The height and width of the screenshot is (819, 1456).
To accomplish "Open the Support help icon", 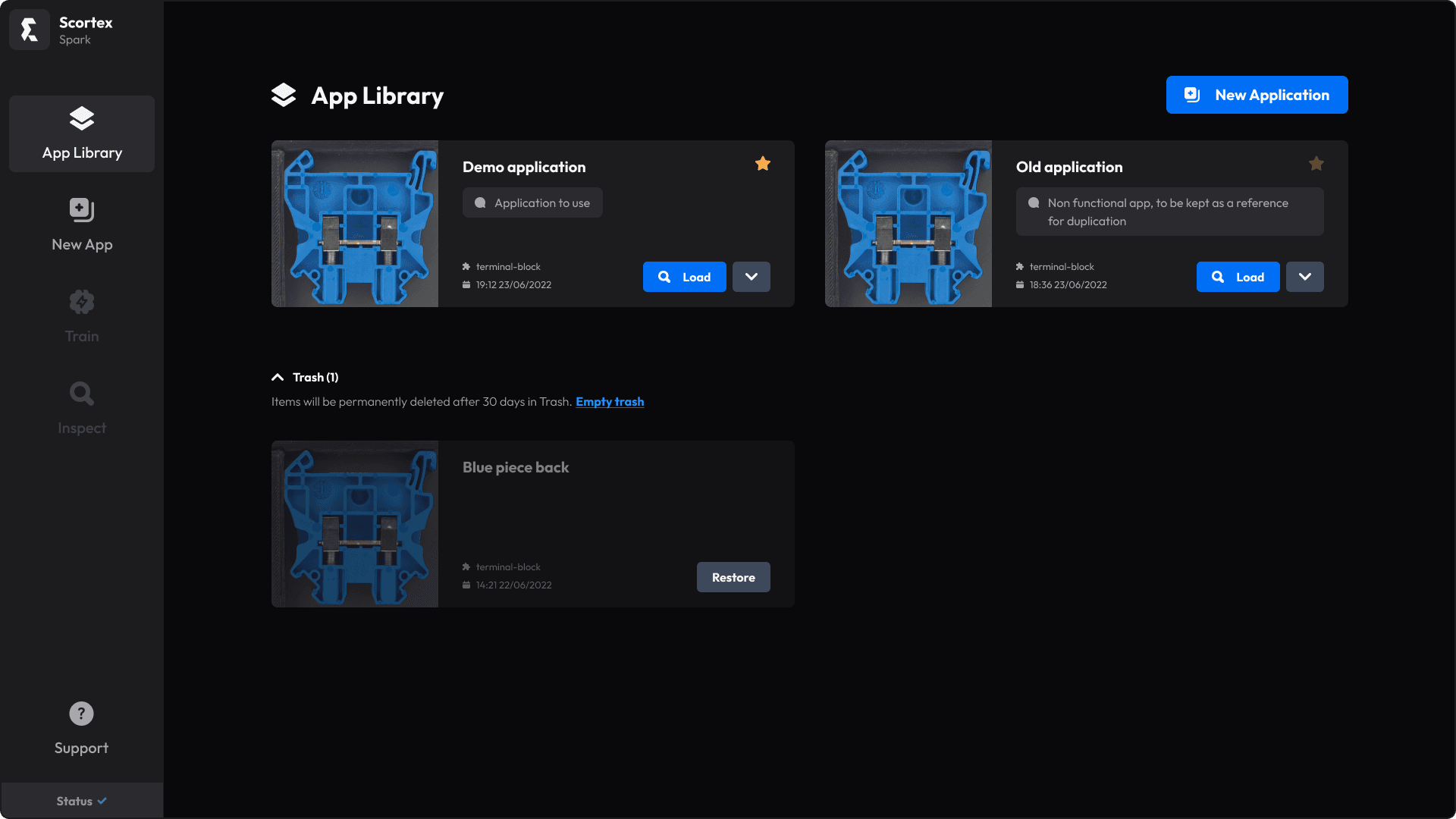I will tap(81, 714).
